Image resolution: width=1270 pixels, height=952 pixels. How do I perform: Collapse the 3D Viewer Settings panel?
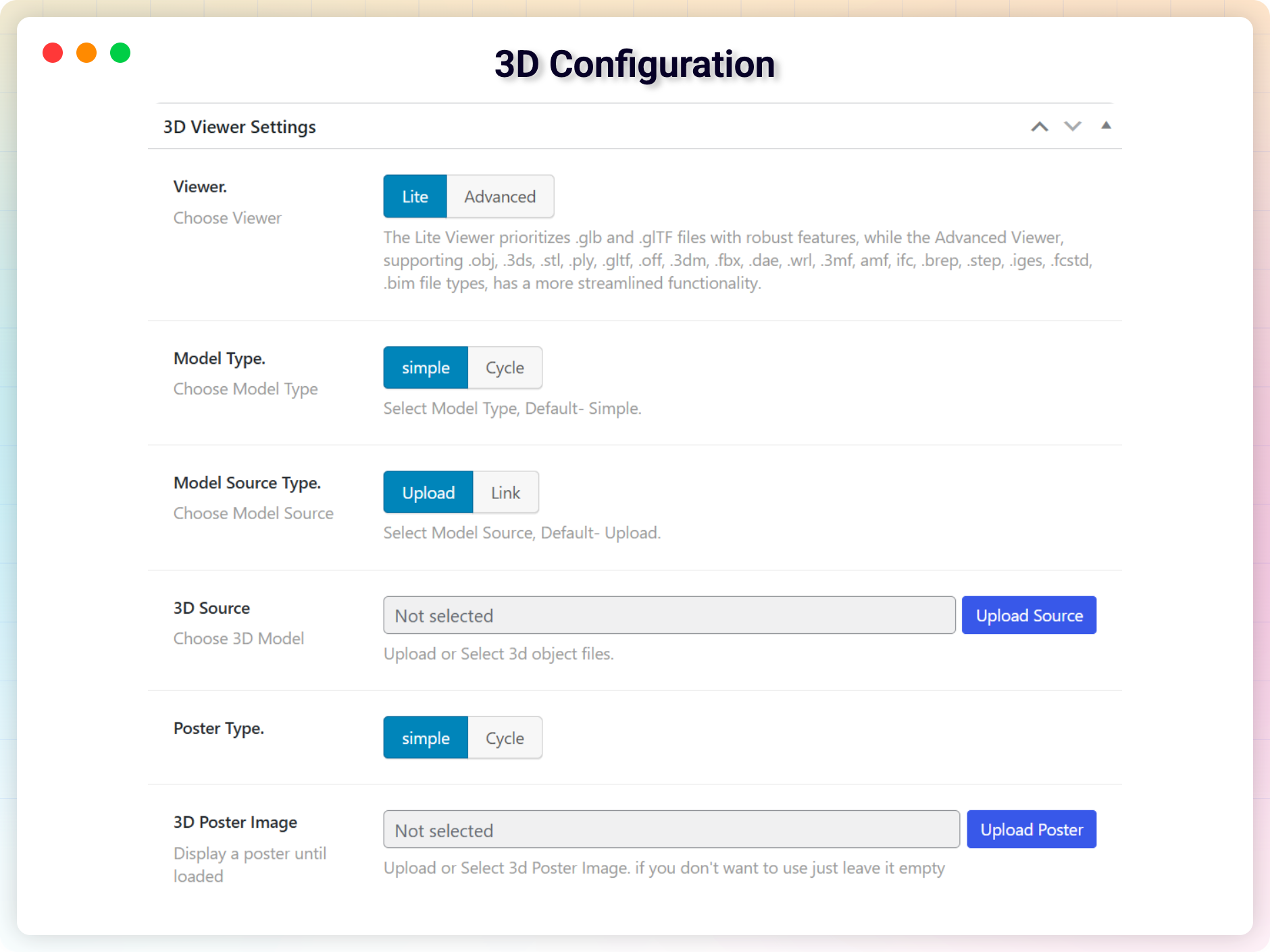click(x=1106, y=126)
